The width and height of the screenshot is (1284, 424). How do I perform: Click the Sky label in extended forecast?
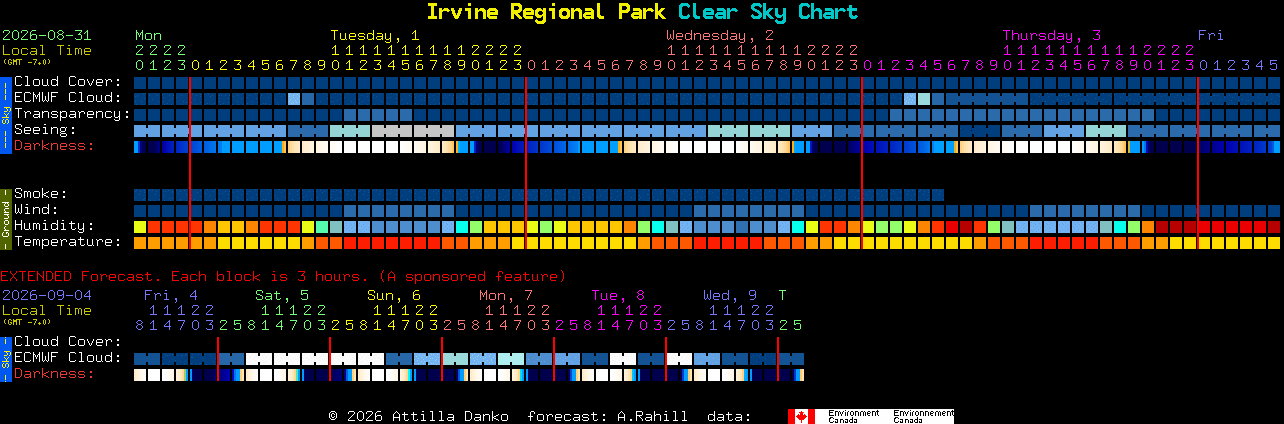click(x=5, y=358)
